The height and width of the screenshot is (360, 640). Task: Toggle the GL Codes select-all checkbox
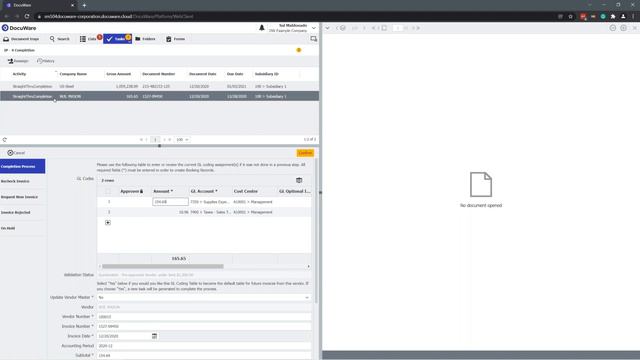click(108, 191)
